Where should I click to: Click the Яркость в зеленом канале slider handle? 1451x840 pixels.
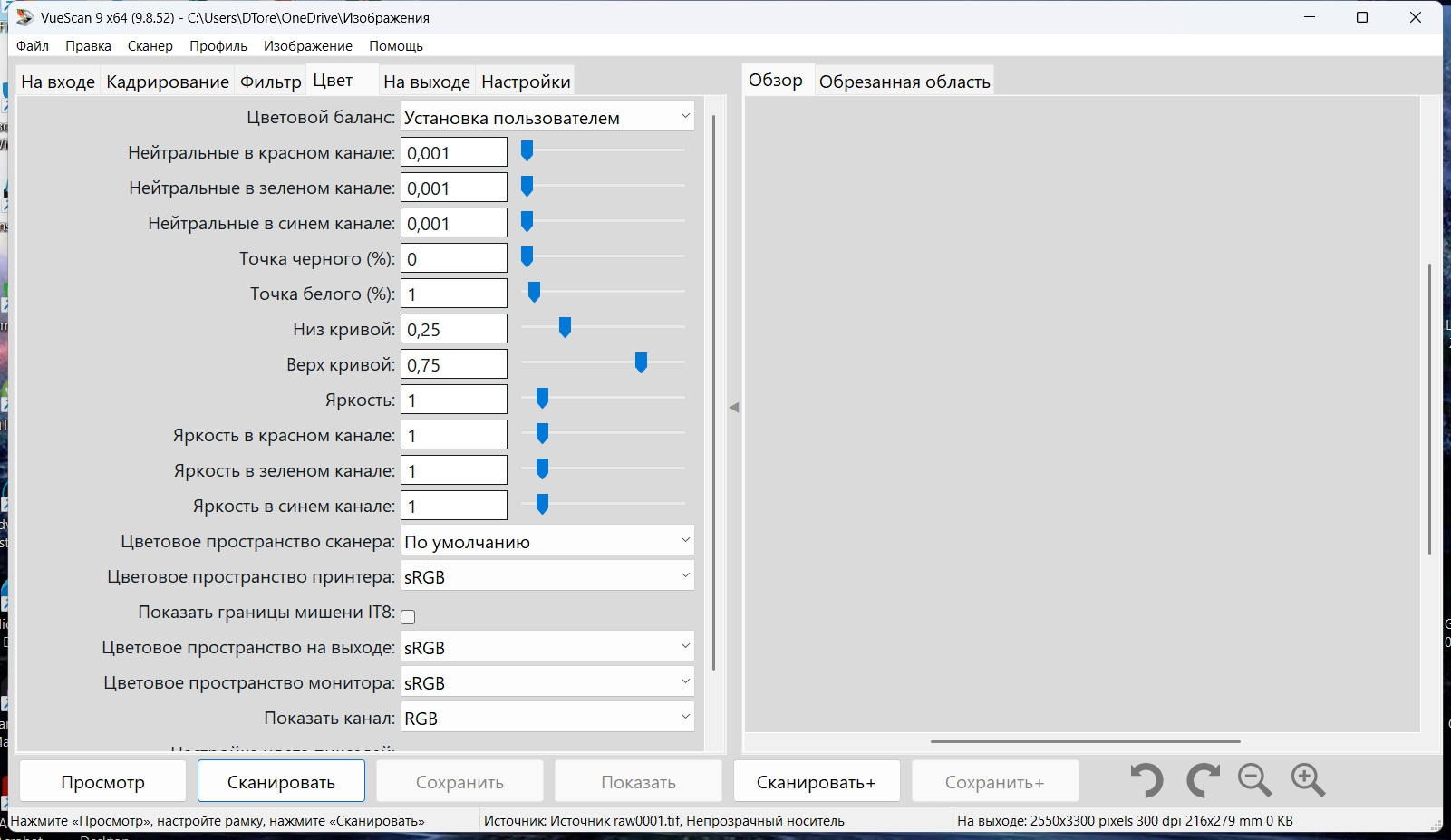tap(542, 469)
